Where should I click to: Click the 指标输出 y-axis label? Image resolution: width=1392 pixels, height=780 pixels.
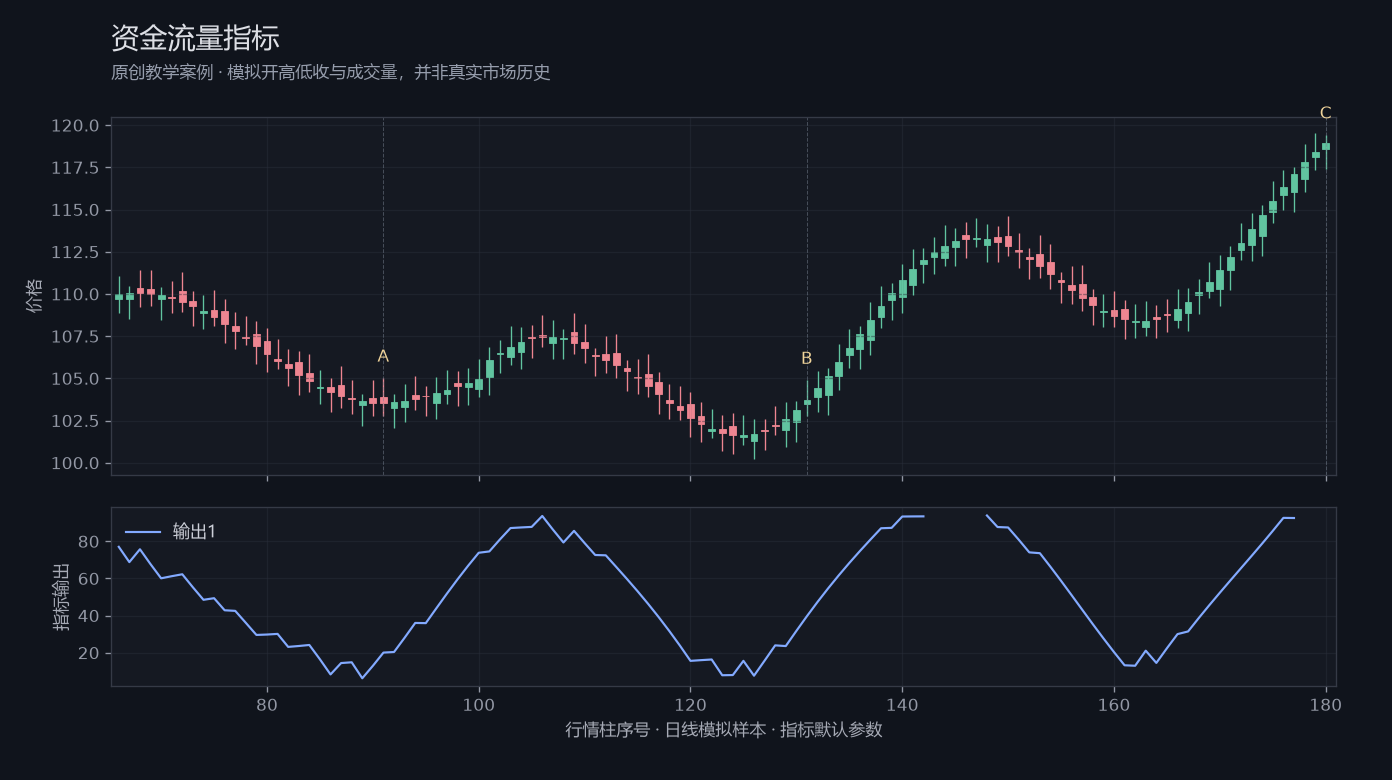click(x=62, y=597)
